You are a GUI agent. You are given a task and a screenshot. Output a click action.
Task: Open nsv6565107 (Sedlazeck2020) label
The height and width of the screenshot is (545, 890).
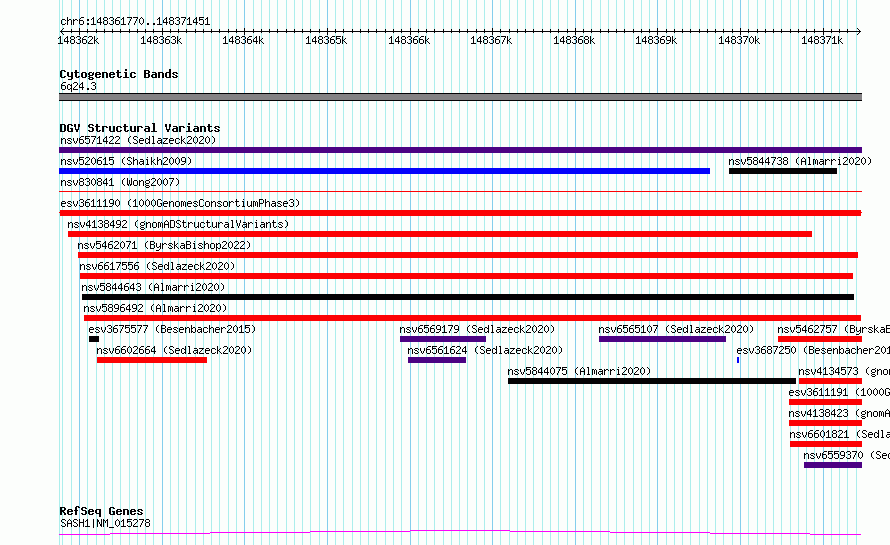pyautogui.click(x=676, y=329)
